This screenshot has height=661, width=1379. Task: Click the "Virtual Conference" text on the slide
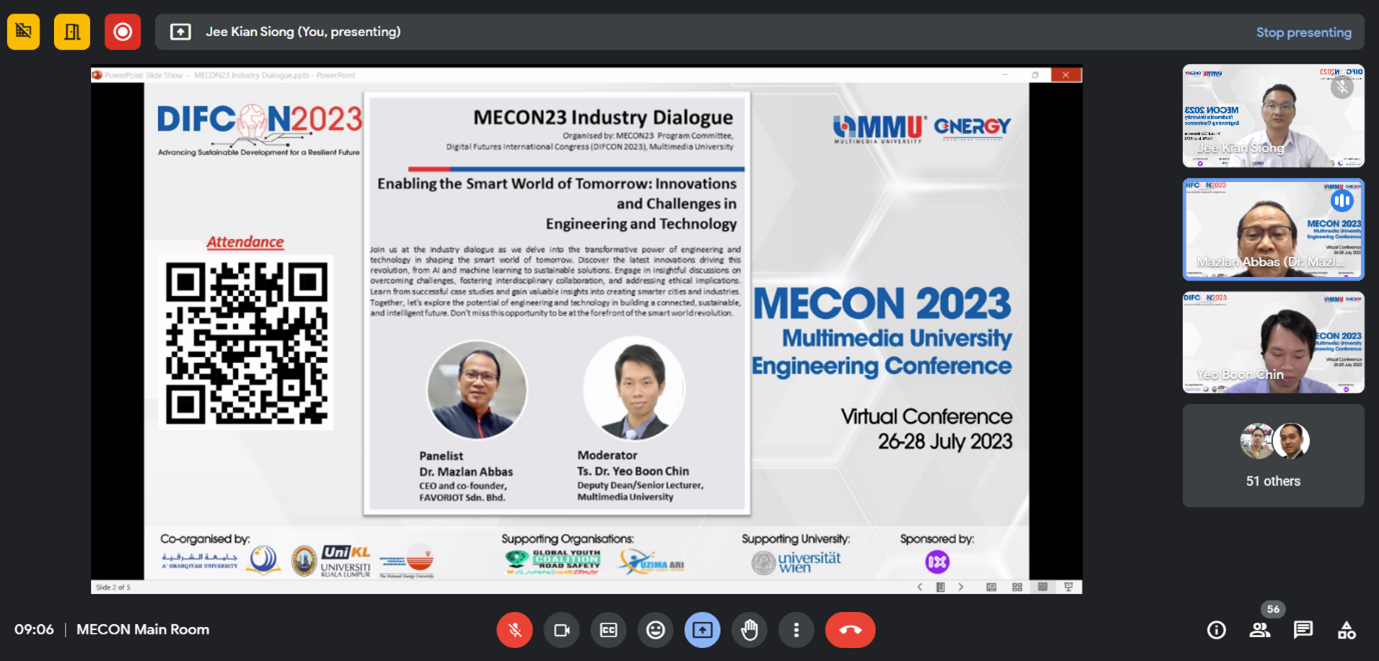pyautogui.click(x=926, y=417)
